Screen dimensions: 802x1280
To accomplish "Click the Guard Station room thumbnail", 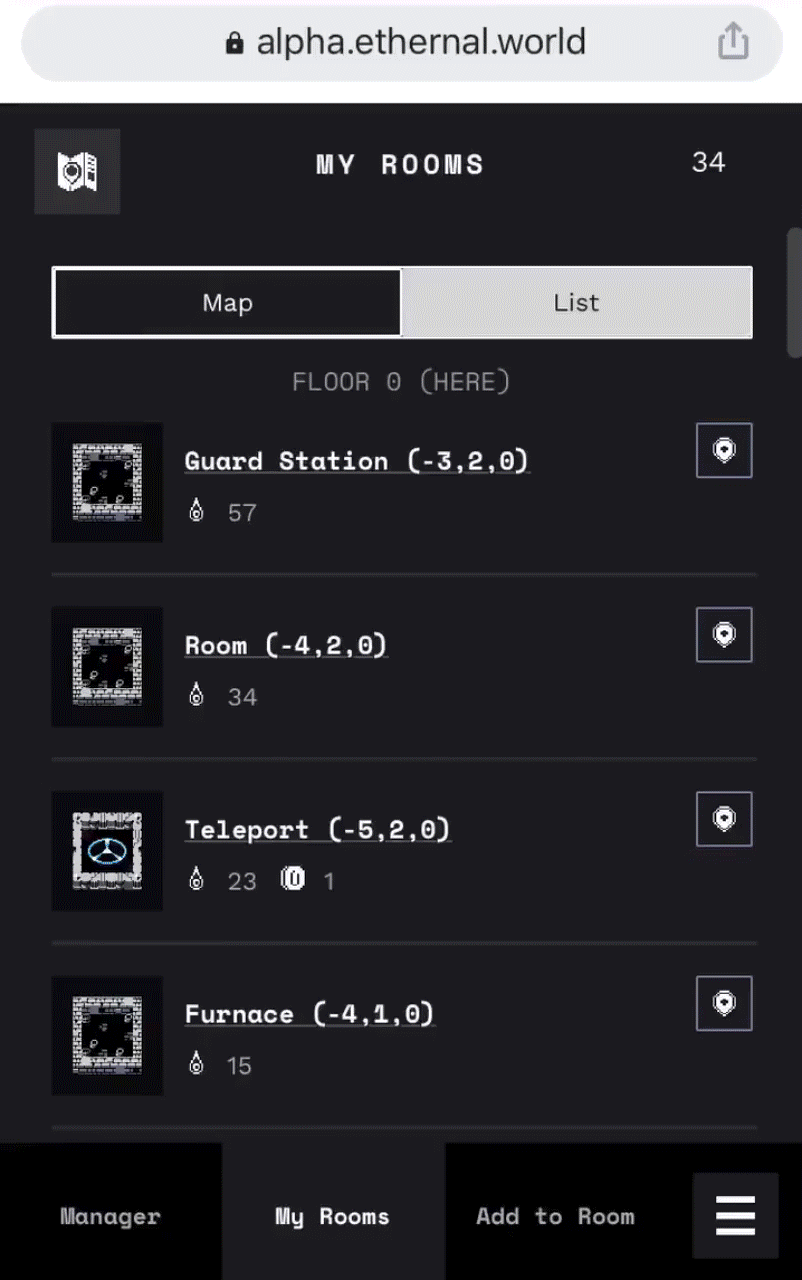I will (x=107, y=482).
